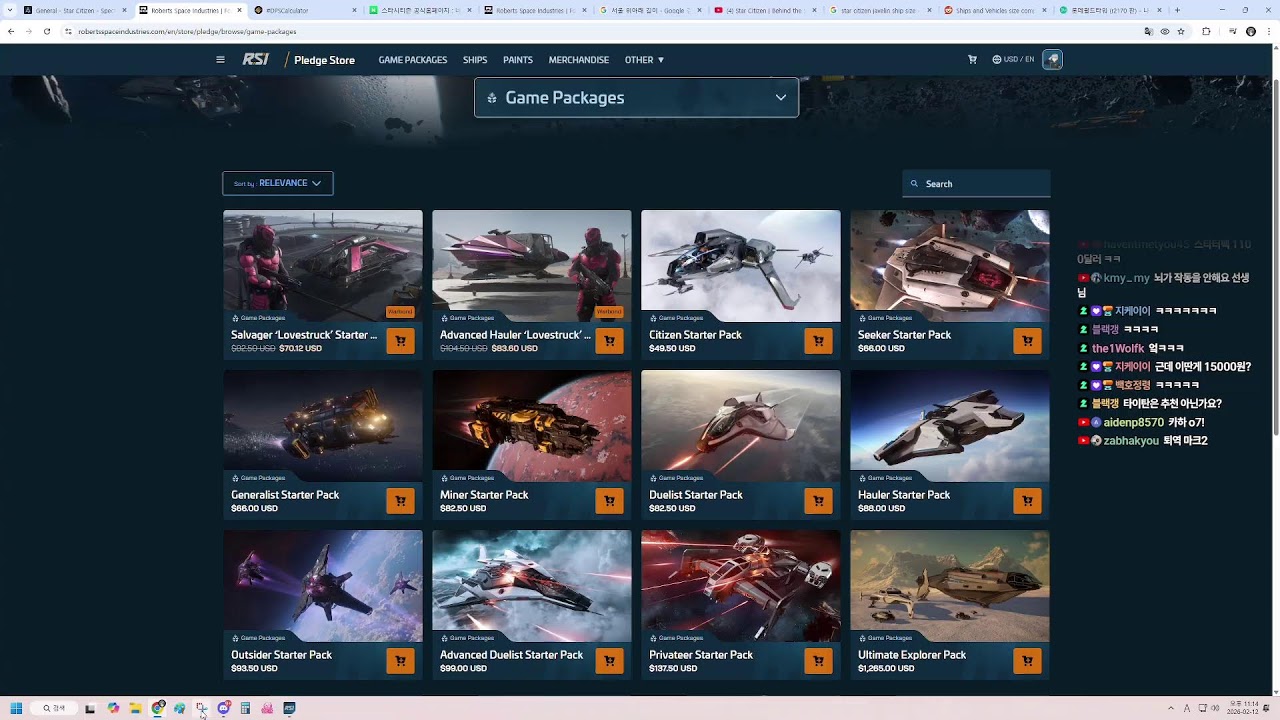Expand the Game Packages category dropdown
Screen dimensions: 1280x720
click(636, 97)
